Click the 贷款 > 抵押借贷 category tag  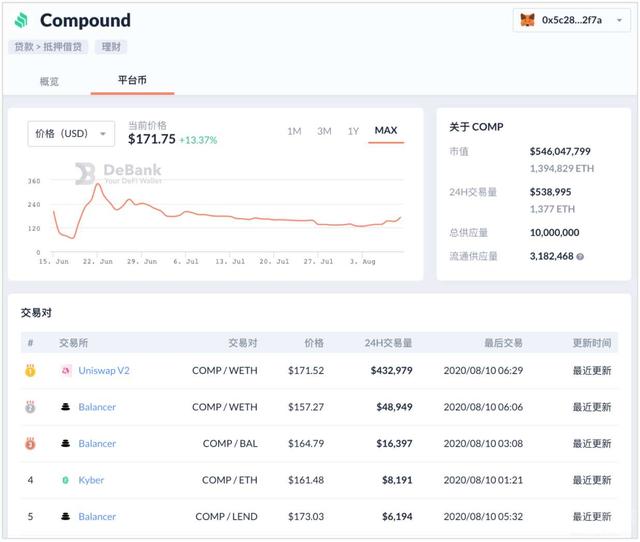(48, 47)
